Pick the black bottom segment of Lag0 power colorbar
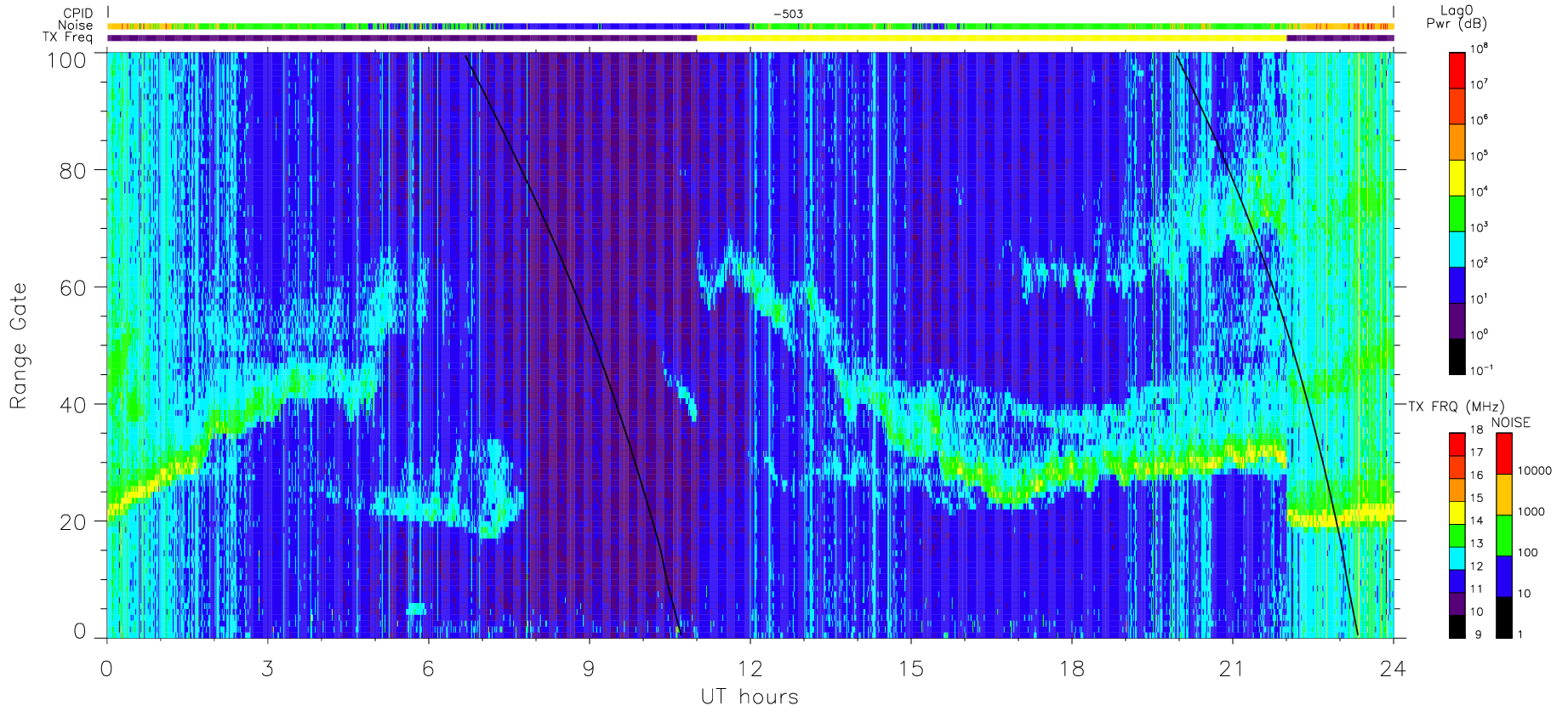This screenshot has height=723, width=1568. [1457, 356]
